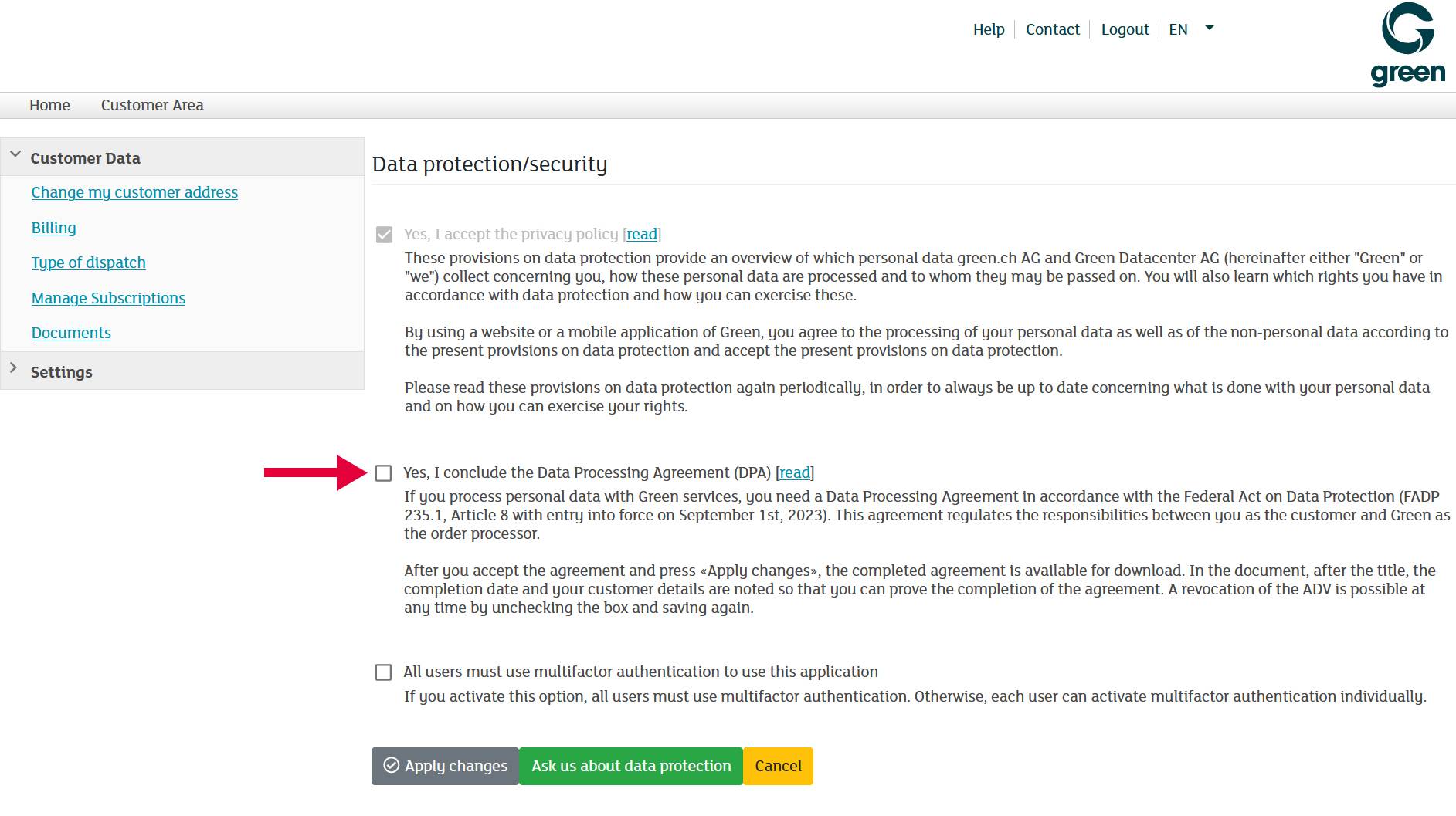The width and height of the screenshot is (1456, 816).
Task: Click the greyed privacy policy checkbox
Action: pos(384,235)
